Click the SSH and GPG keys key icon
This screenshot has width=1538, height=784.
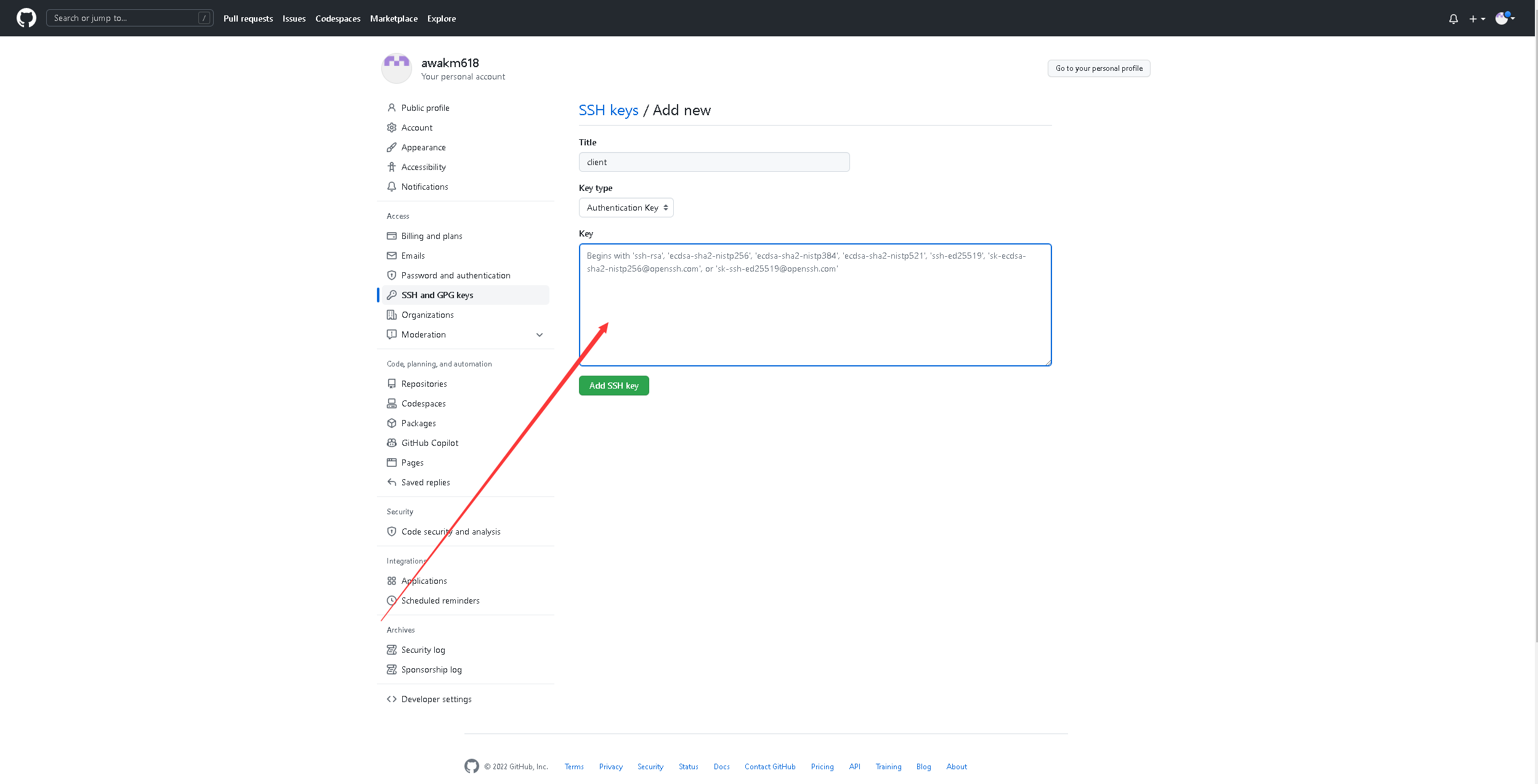tap(392, 295)
